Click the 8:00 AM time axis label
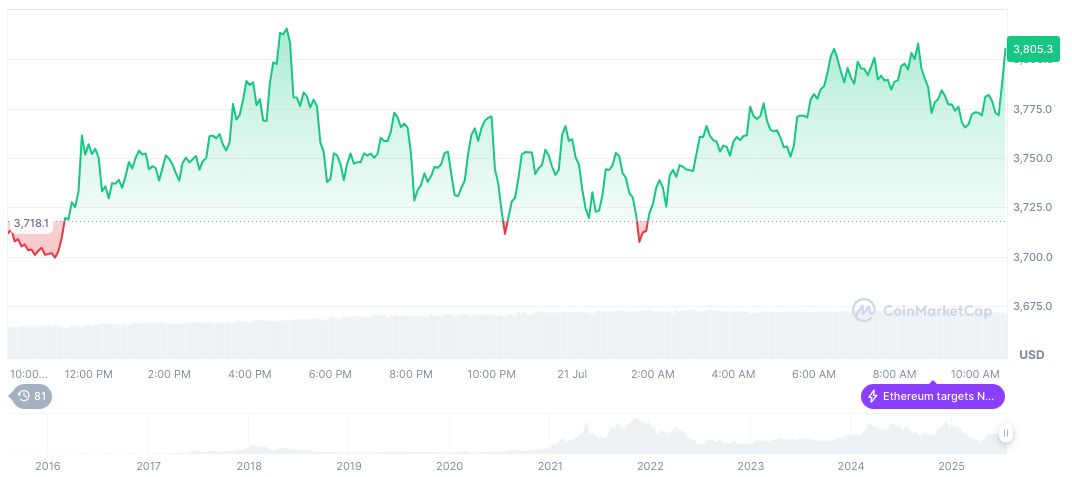 [894, 374]
